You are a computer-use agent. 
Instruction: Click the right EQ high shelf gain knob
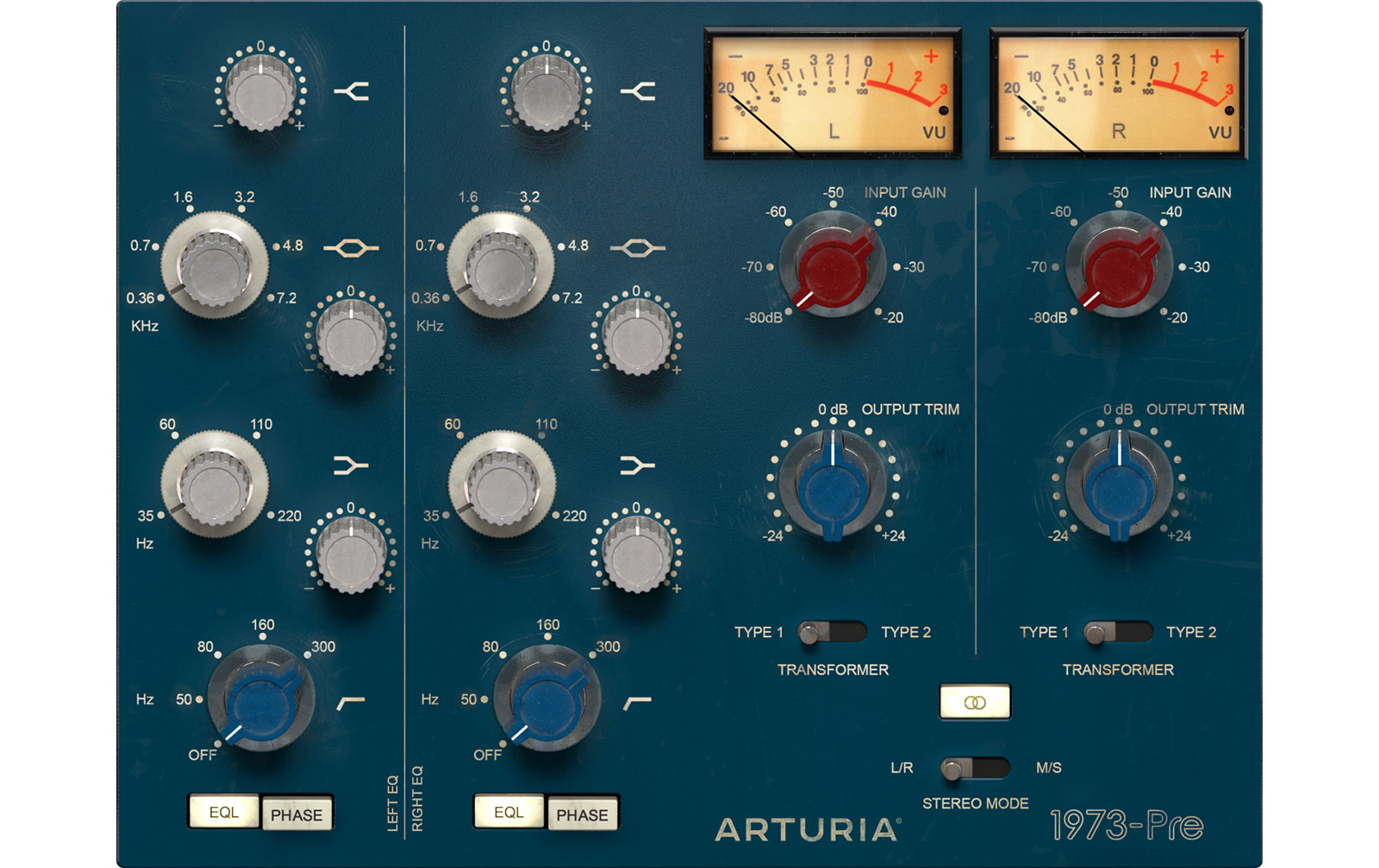tap(546, 92)
